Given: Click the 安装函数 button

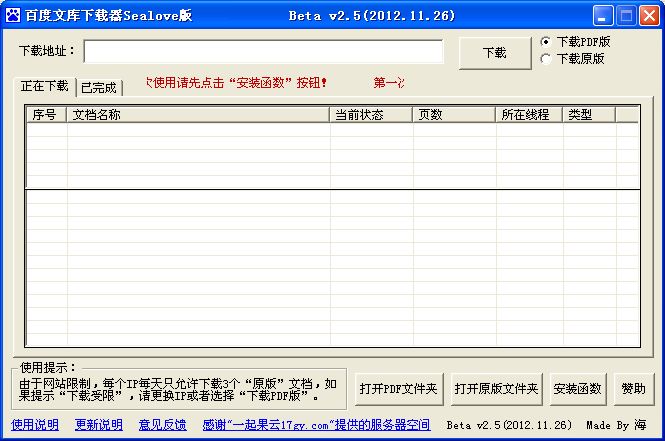Looking at the screenshot, I should [x=578, y=389].
